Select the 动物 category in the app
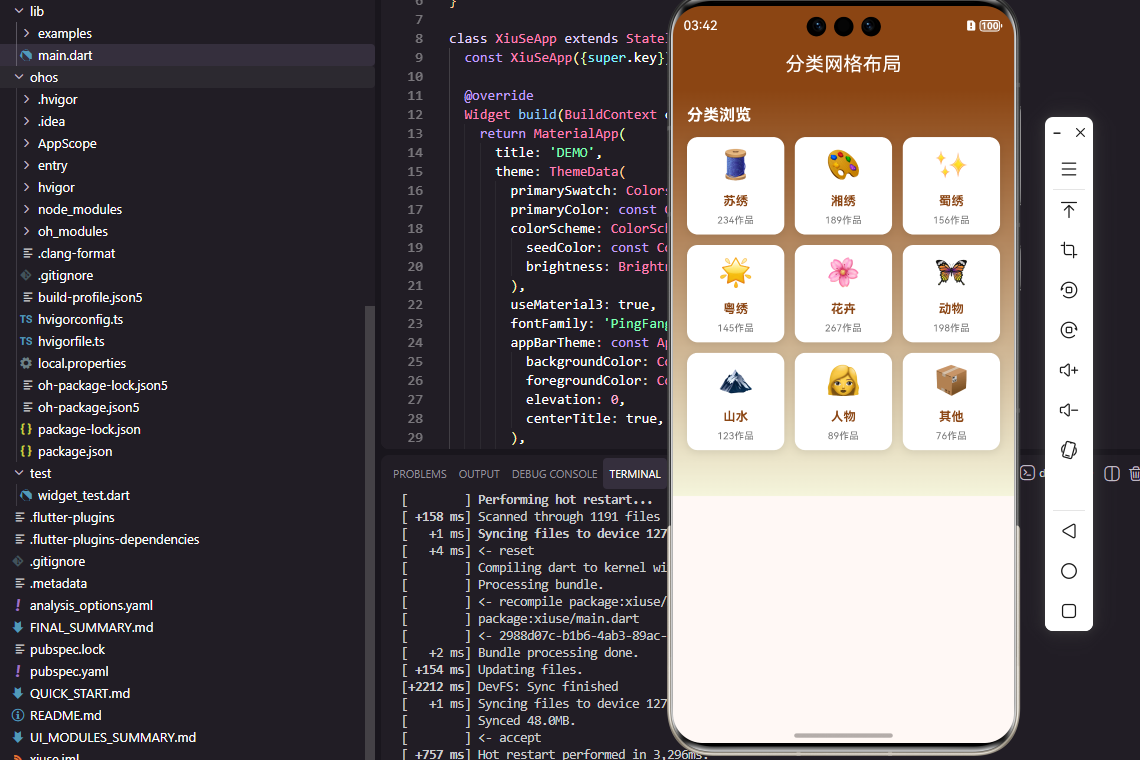The height and width of the screenshot is (760, 1140). [x=950, y=293]
